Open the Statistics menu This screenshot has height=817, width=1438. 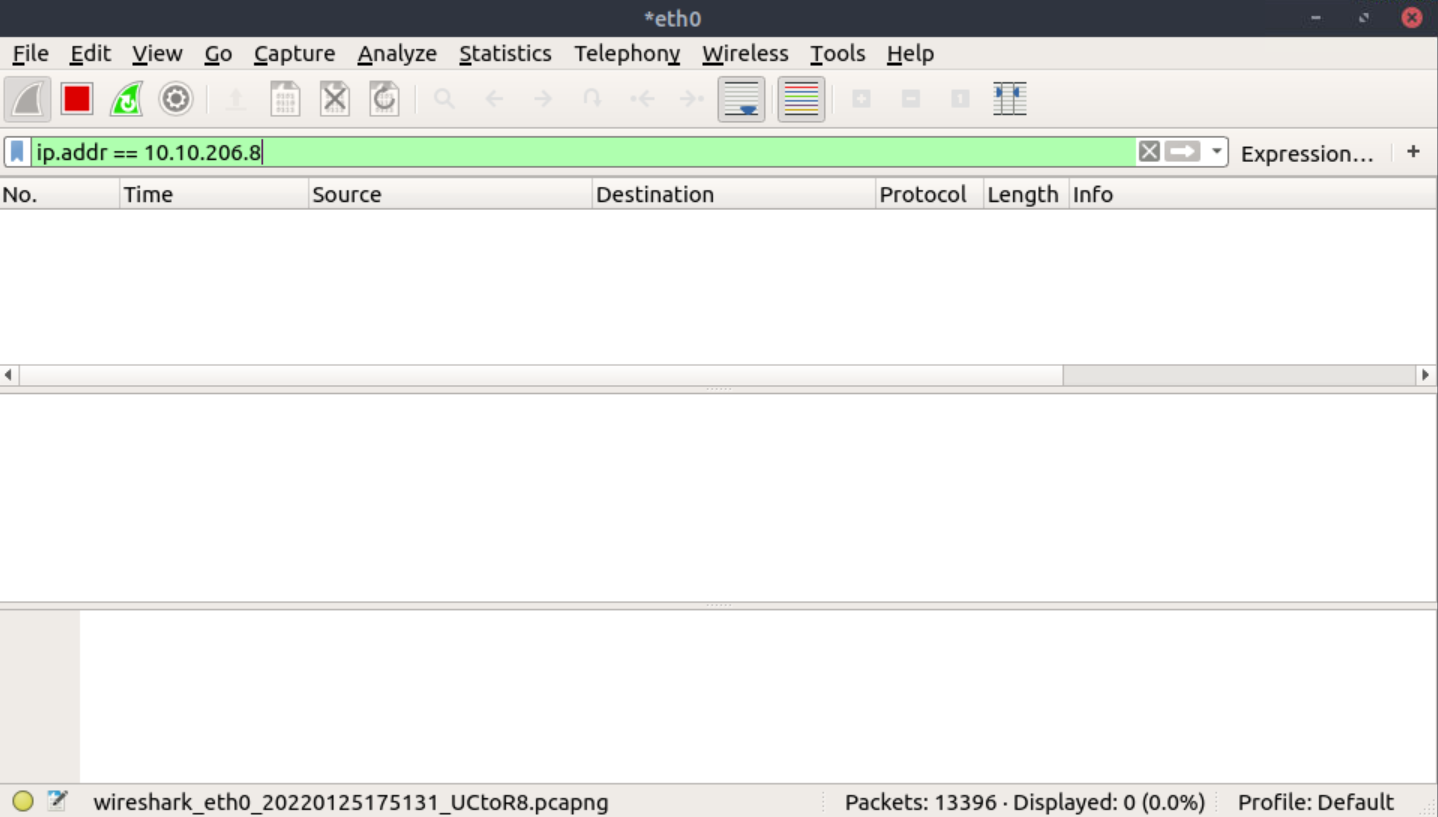point(505,53)
